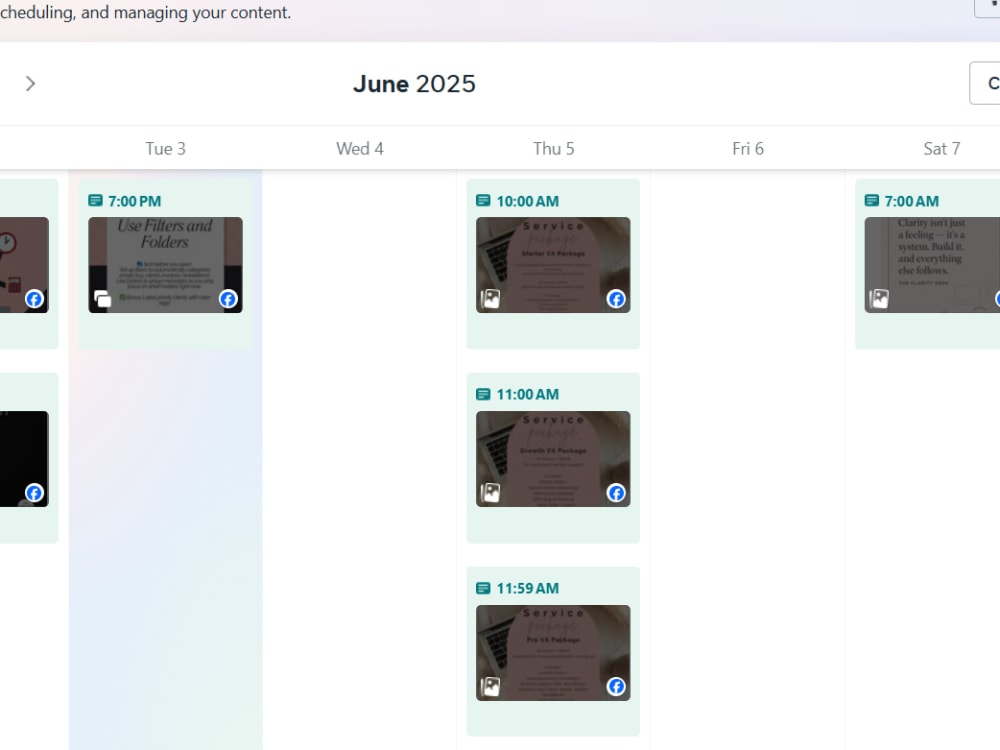1000x750 pixels.
Task: Click the 11:00 AM time label on Thursday
Action: pyautogui.click(x=527, y=394)
